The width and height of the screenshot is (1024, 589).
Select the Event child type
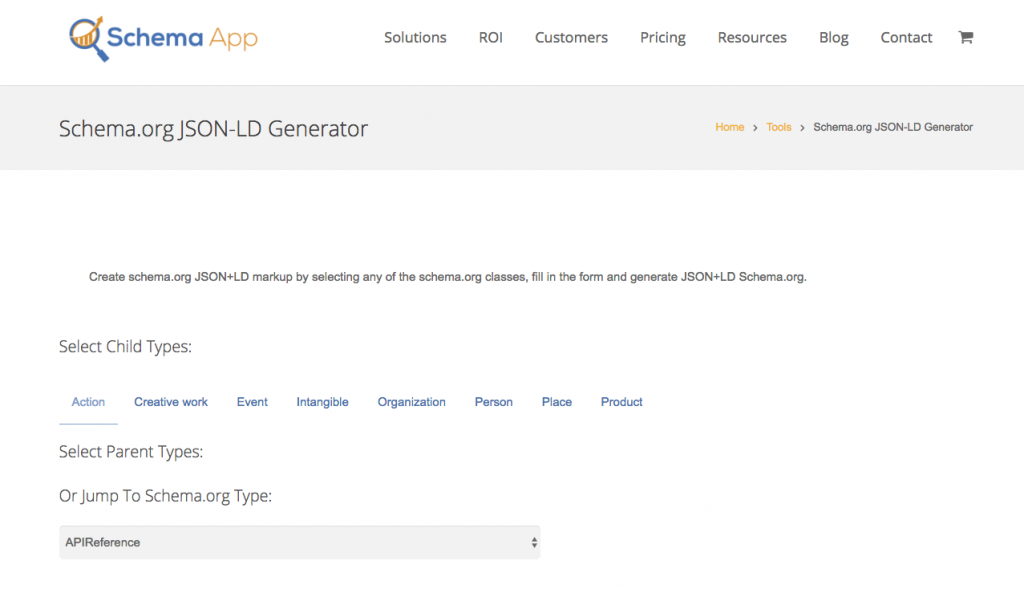point(252,402)
